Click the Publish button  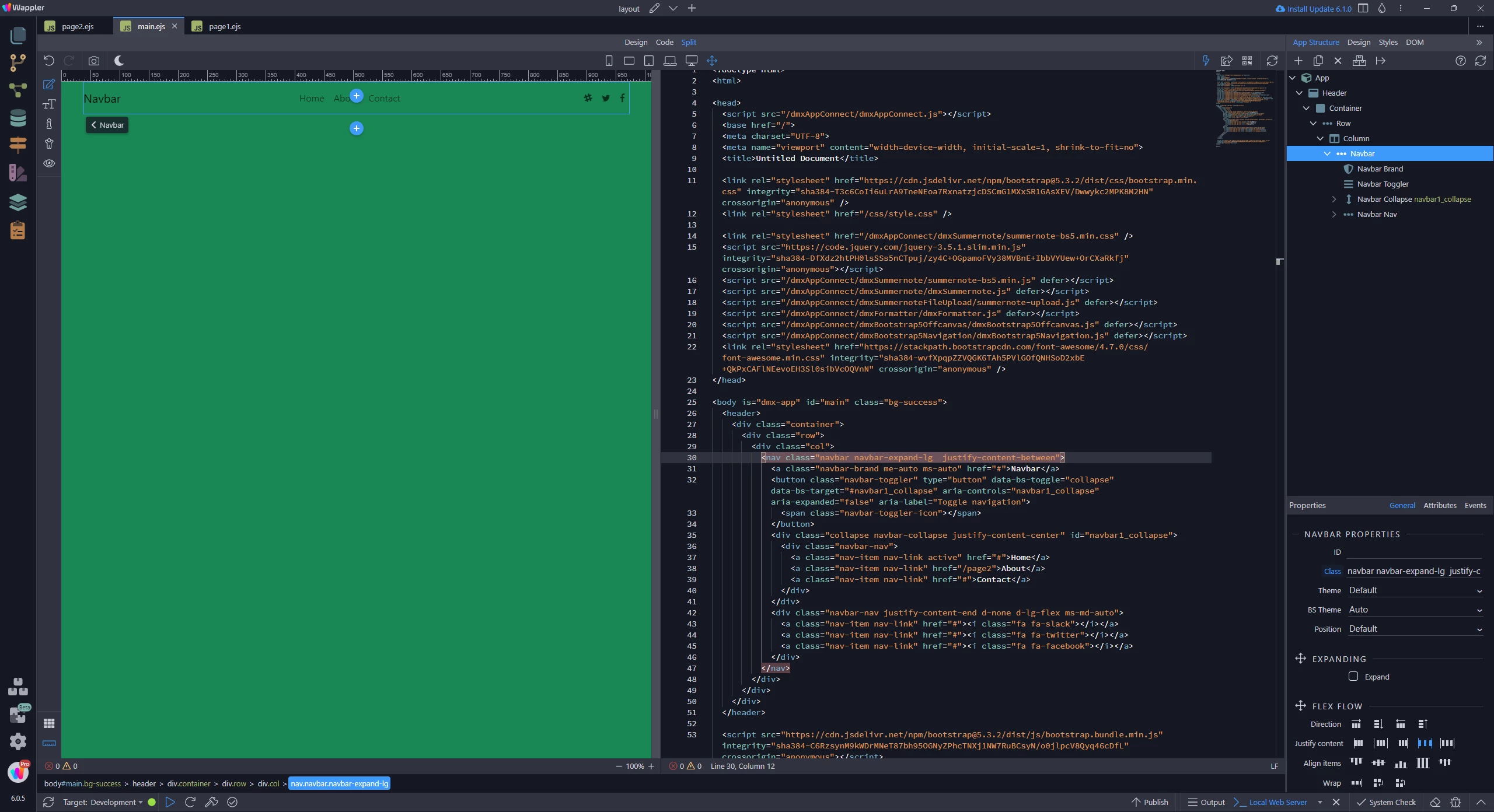[x=1150, y=802]
